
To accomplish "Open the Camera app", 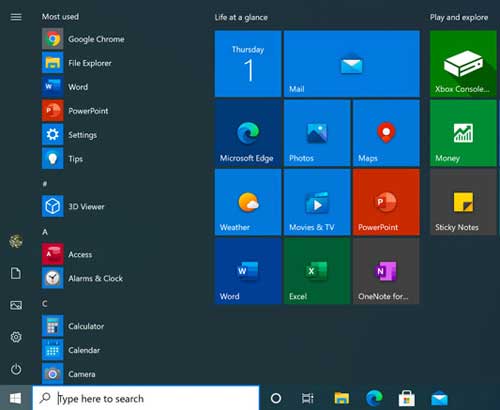I will tap(69, 374).
